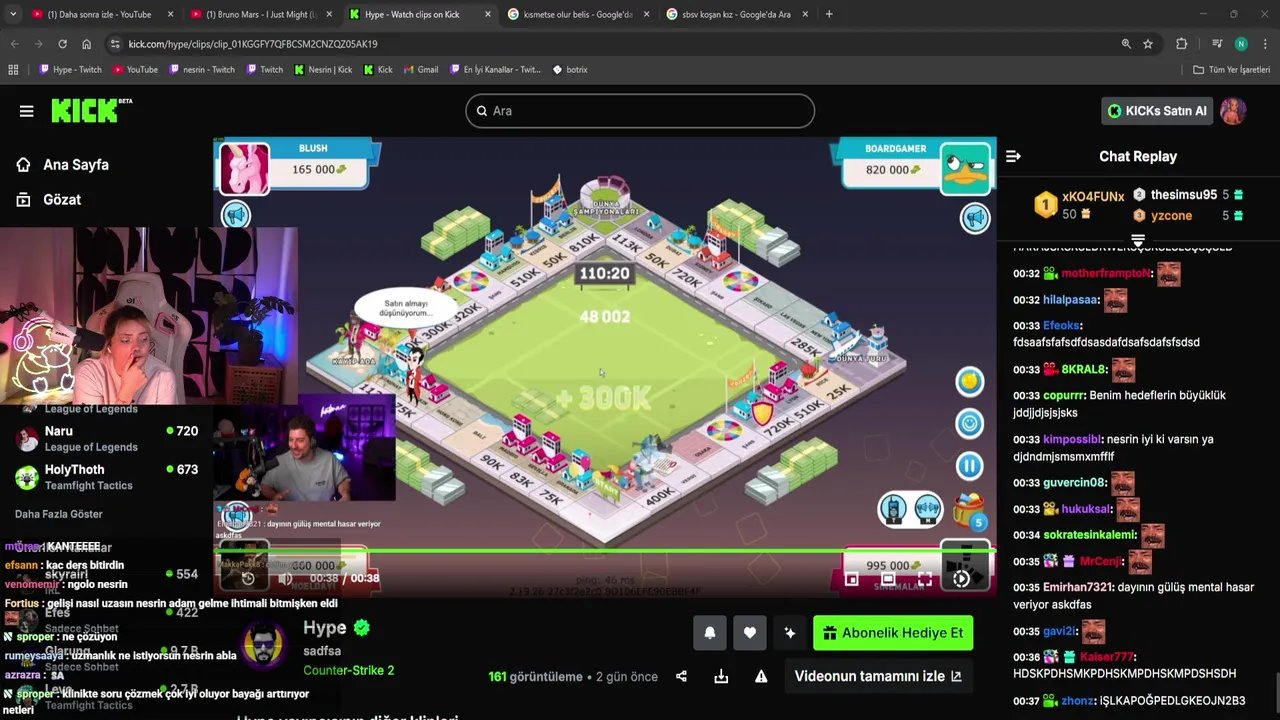Open HolyThoth channel in sidebar

106,477
